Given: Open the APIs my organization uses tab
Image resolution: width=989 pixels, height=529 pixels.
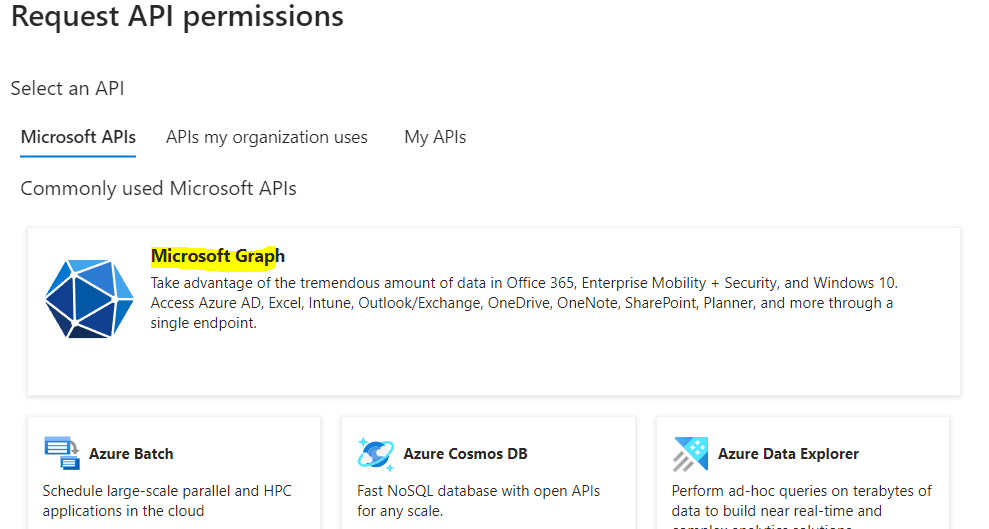Looking at the screenshot, I should tap(267, 137).
